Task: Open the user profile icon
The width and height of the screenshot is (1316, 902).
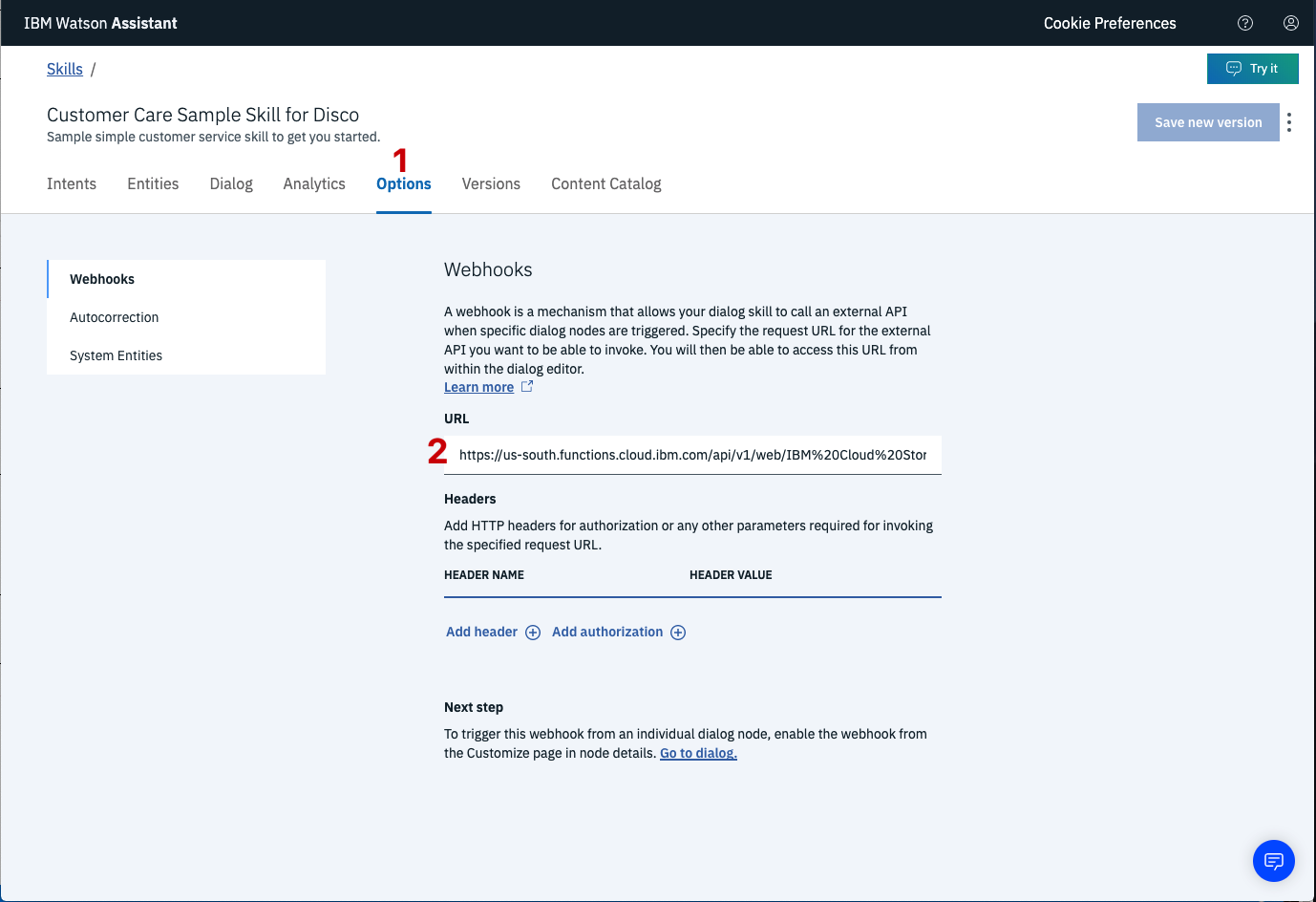Action: click(x=1291, y=23)
